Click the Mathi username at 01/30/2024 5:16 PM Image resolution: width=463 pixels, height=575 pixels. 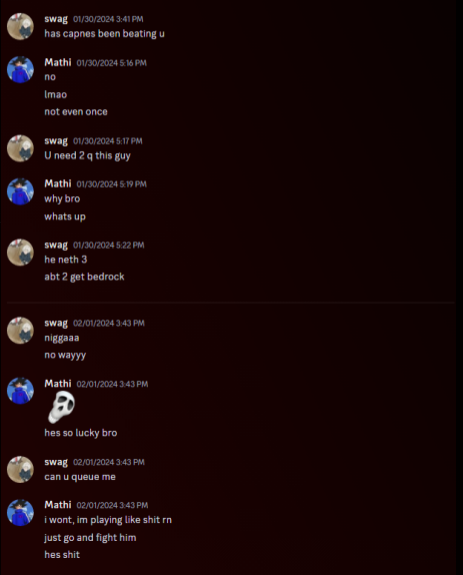click(58, 62)
